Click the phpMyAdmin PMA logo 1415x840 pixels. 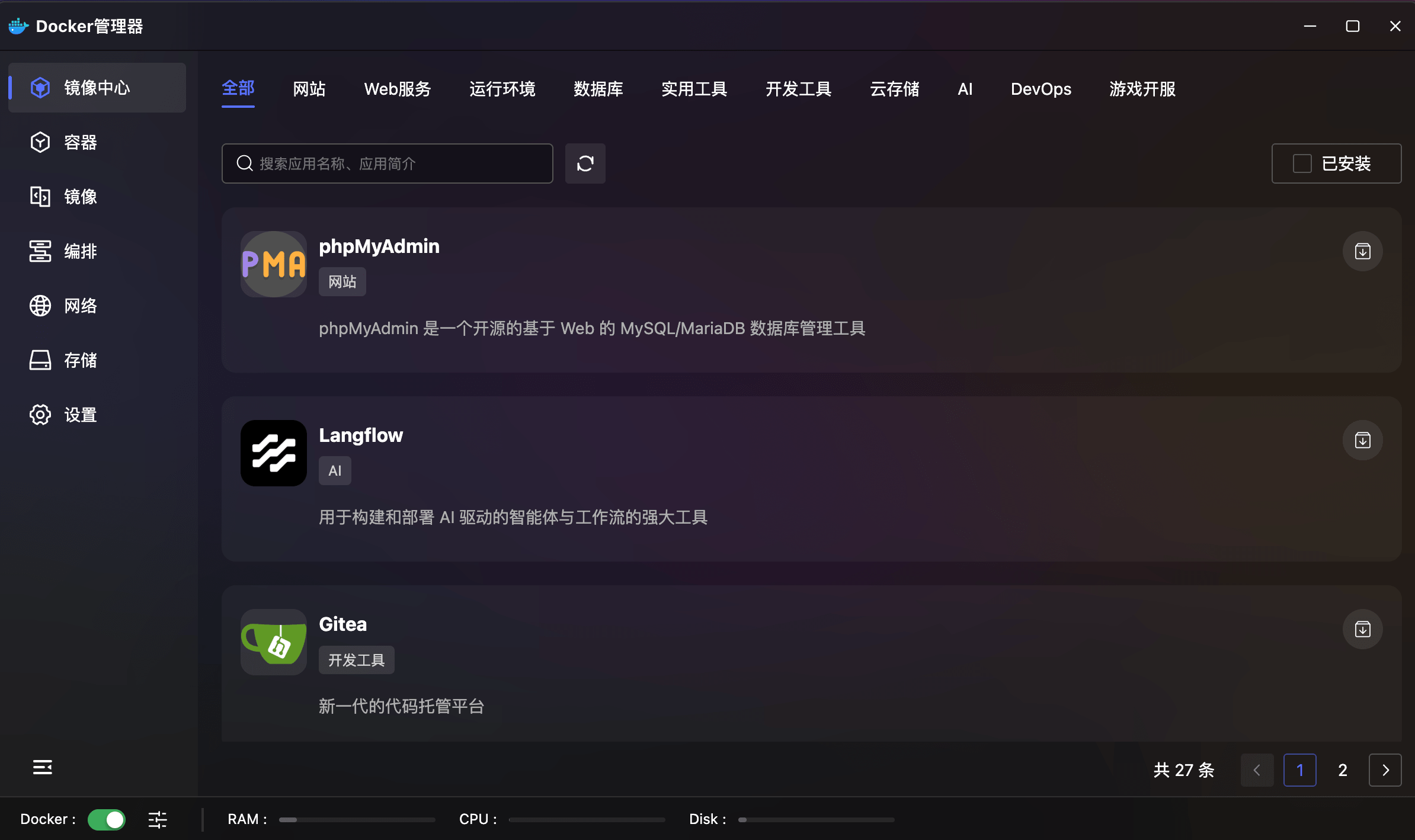coord(274,264)
